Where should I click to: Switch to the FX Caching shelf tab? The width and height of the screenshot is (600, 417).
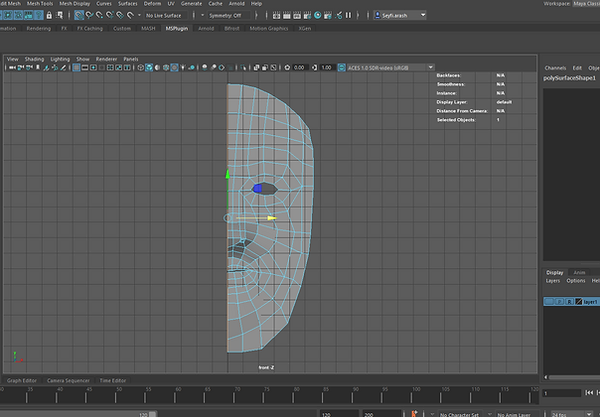90,28
